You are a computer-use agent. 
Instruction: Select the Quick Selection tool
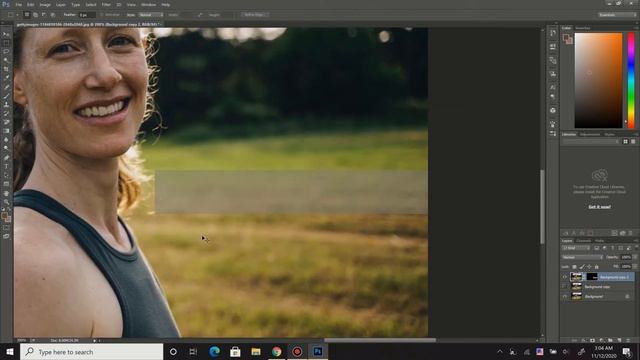(6, 60)
